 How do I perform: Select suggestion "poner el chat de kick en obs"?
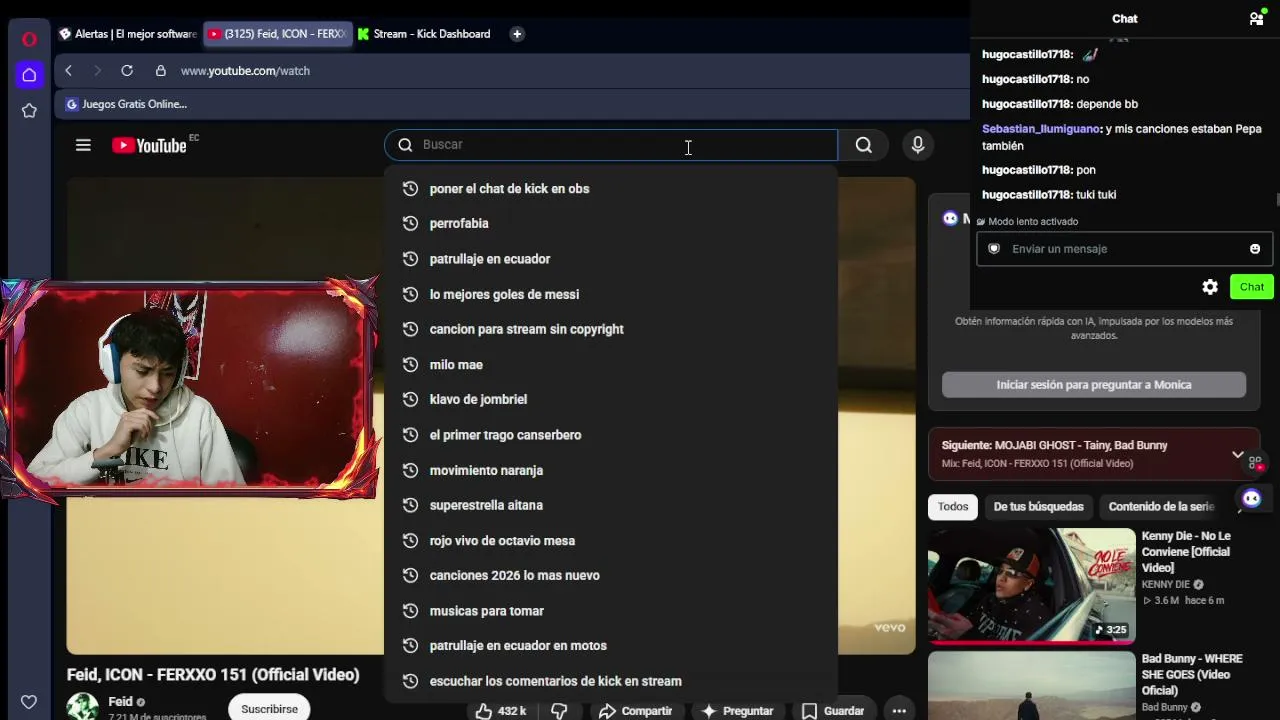(611, 189)
